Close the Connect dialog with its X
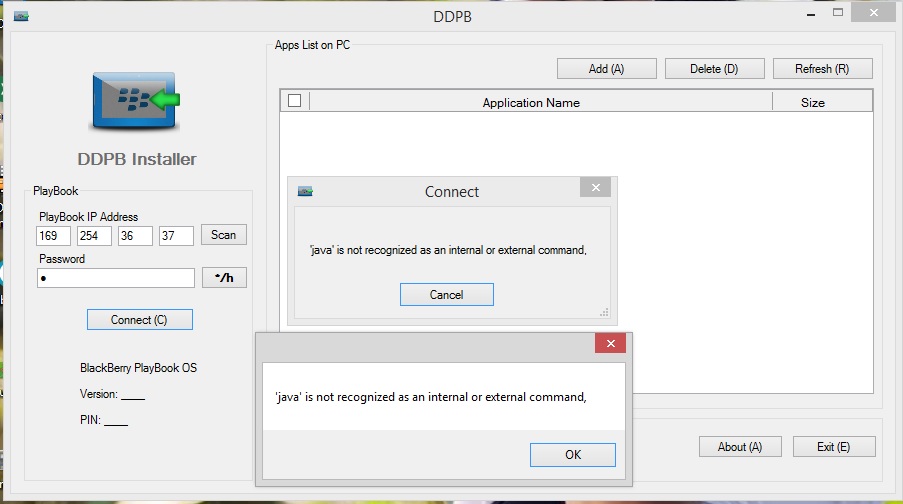Screen dimensions: 903x504 point(595,188)
